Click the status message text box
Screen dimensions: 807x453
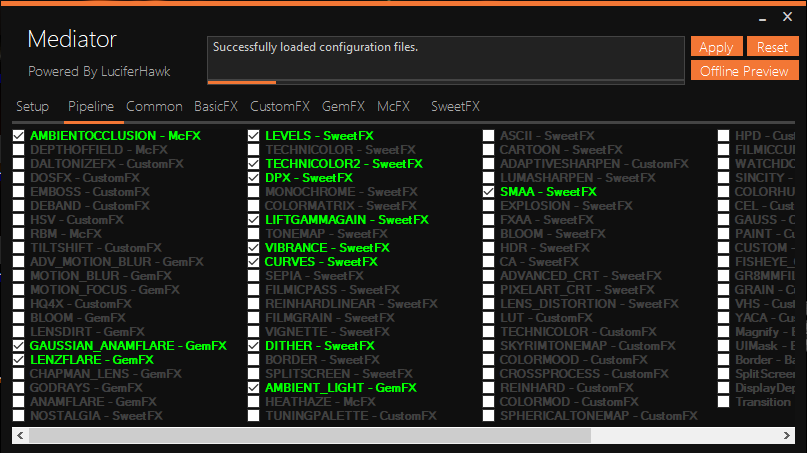tap(446, 58)
